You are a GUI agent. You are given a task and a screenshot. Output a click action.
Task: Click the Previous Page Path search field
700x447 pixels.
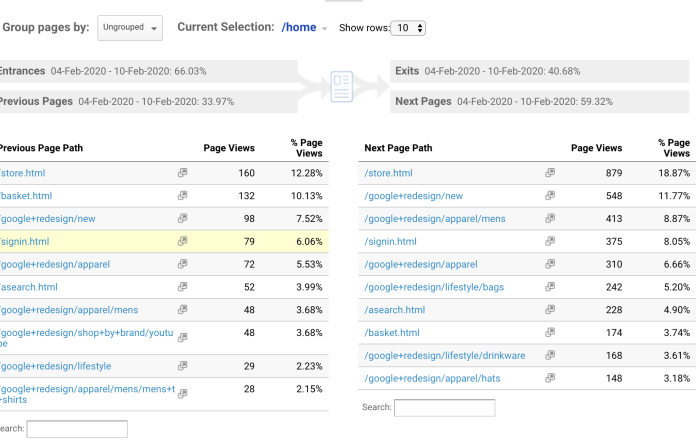tap(77, 429)
